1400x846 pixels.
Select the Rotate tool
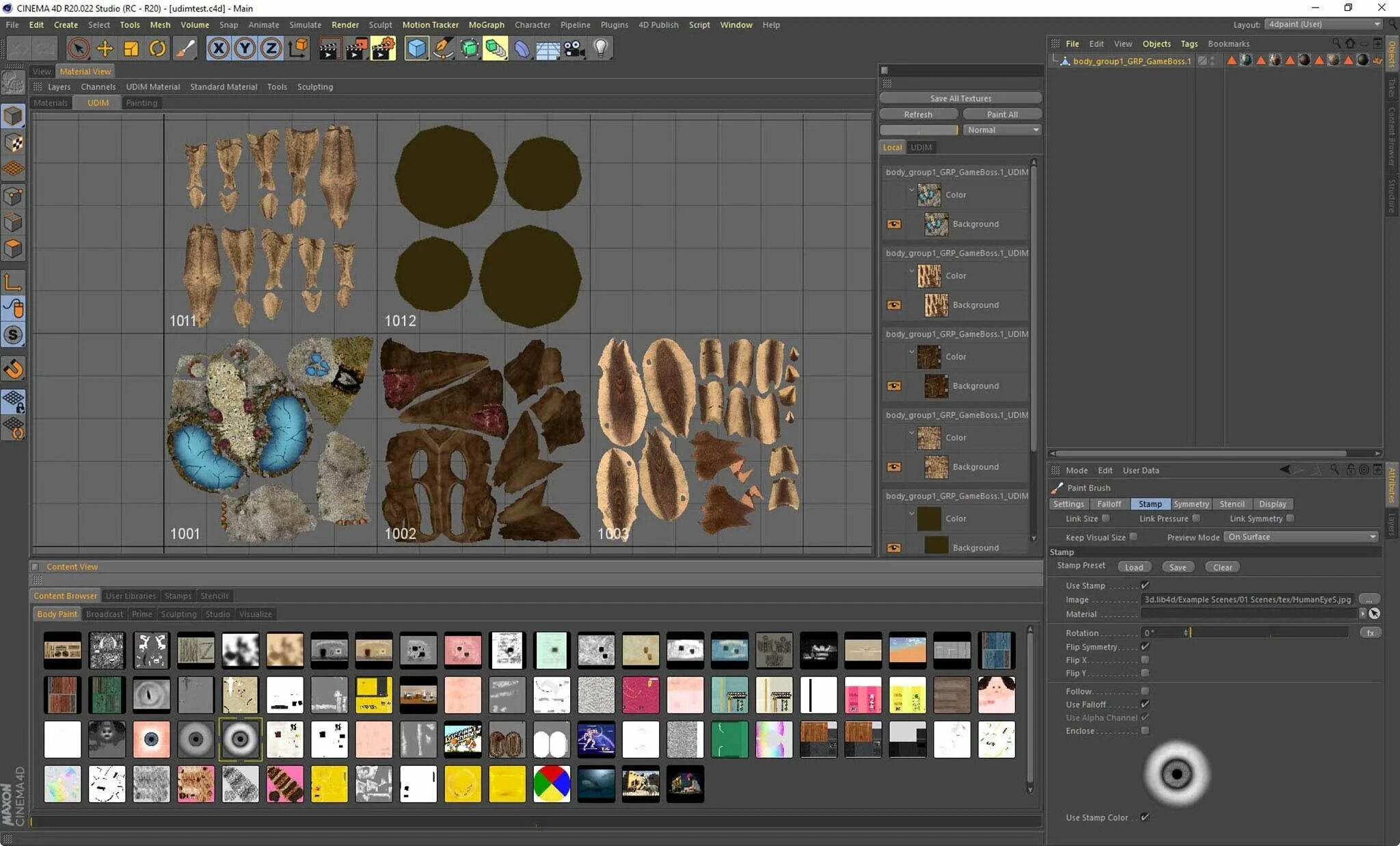click(158, 49)
